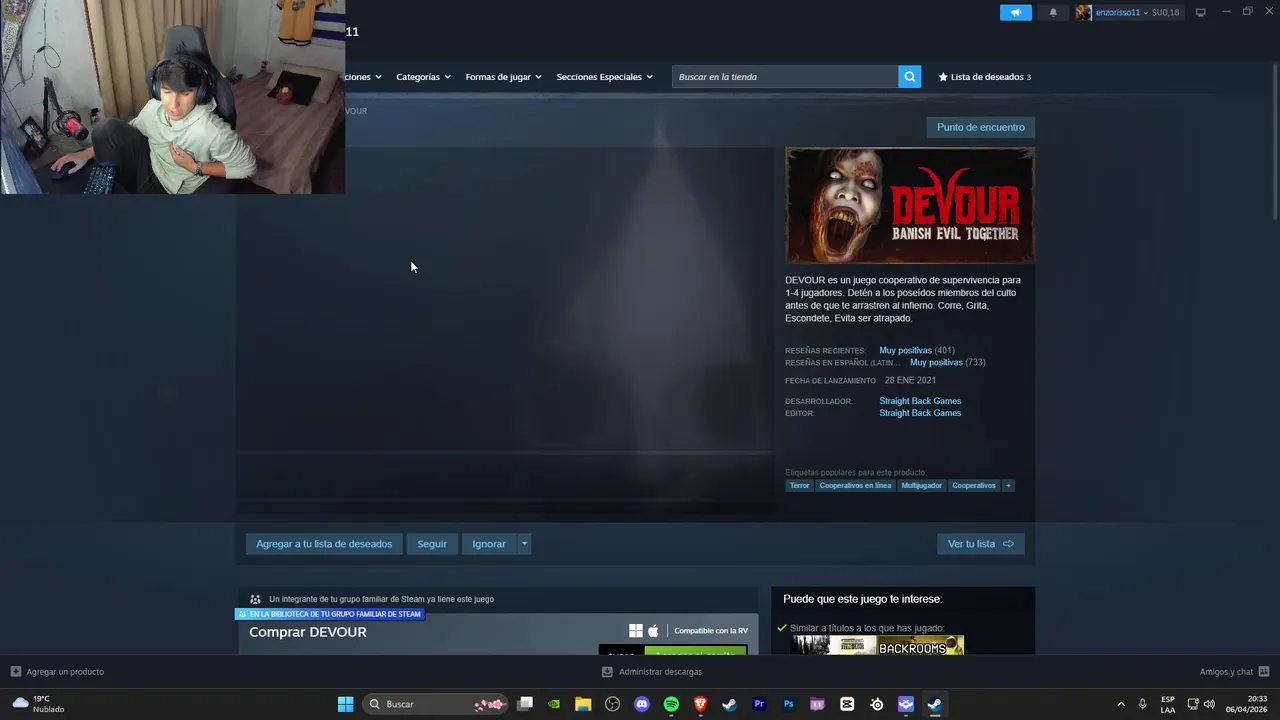The width and height of the screenshot is (1280, 720).
Task: Click the taskbar Buscar search box
Action: pyautogui.click(x=436, y=704)
